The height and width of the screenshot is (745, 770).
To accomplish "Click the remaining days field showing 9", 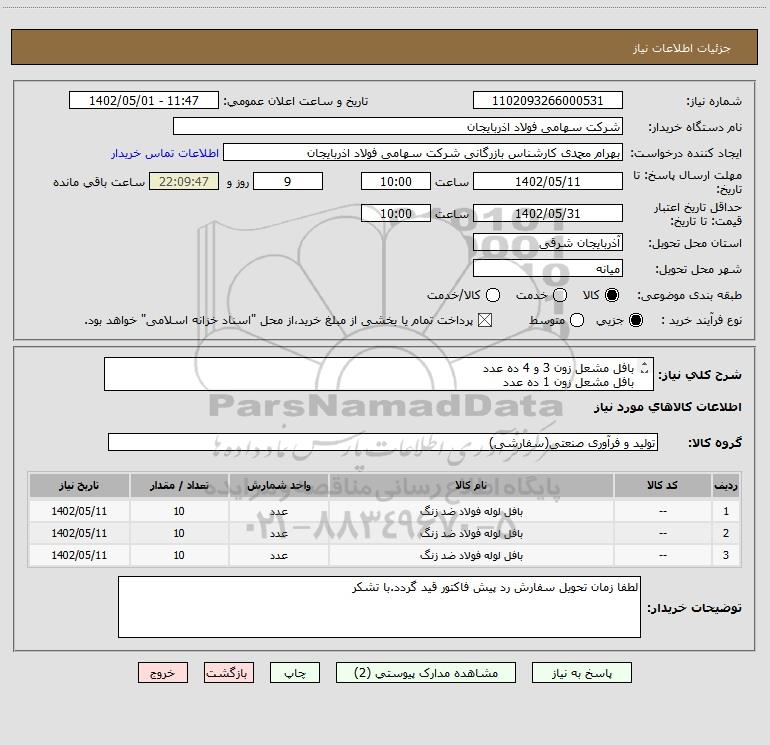I will (x=288, y=181).
